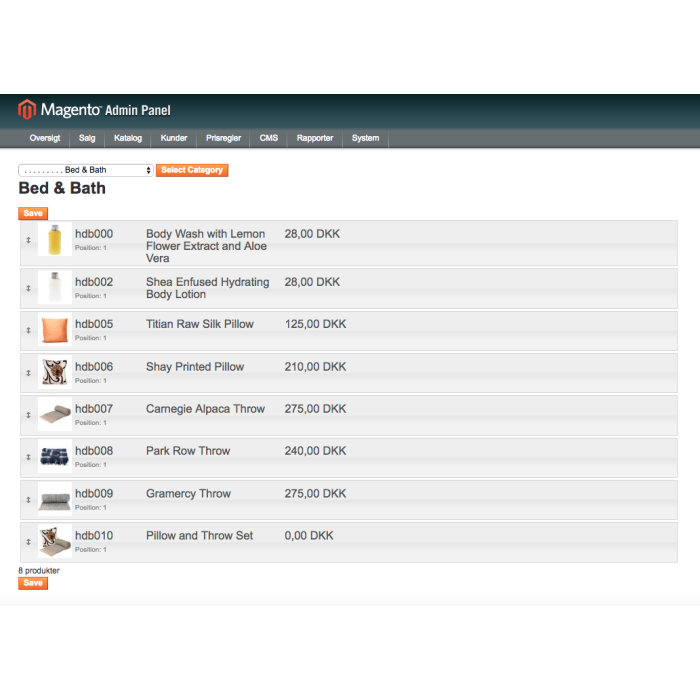This screenshot has width=700, height=700.
Task: Click the Shay Printed Pillow name
Action: (x=195, y=367)
